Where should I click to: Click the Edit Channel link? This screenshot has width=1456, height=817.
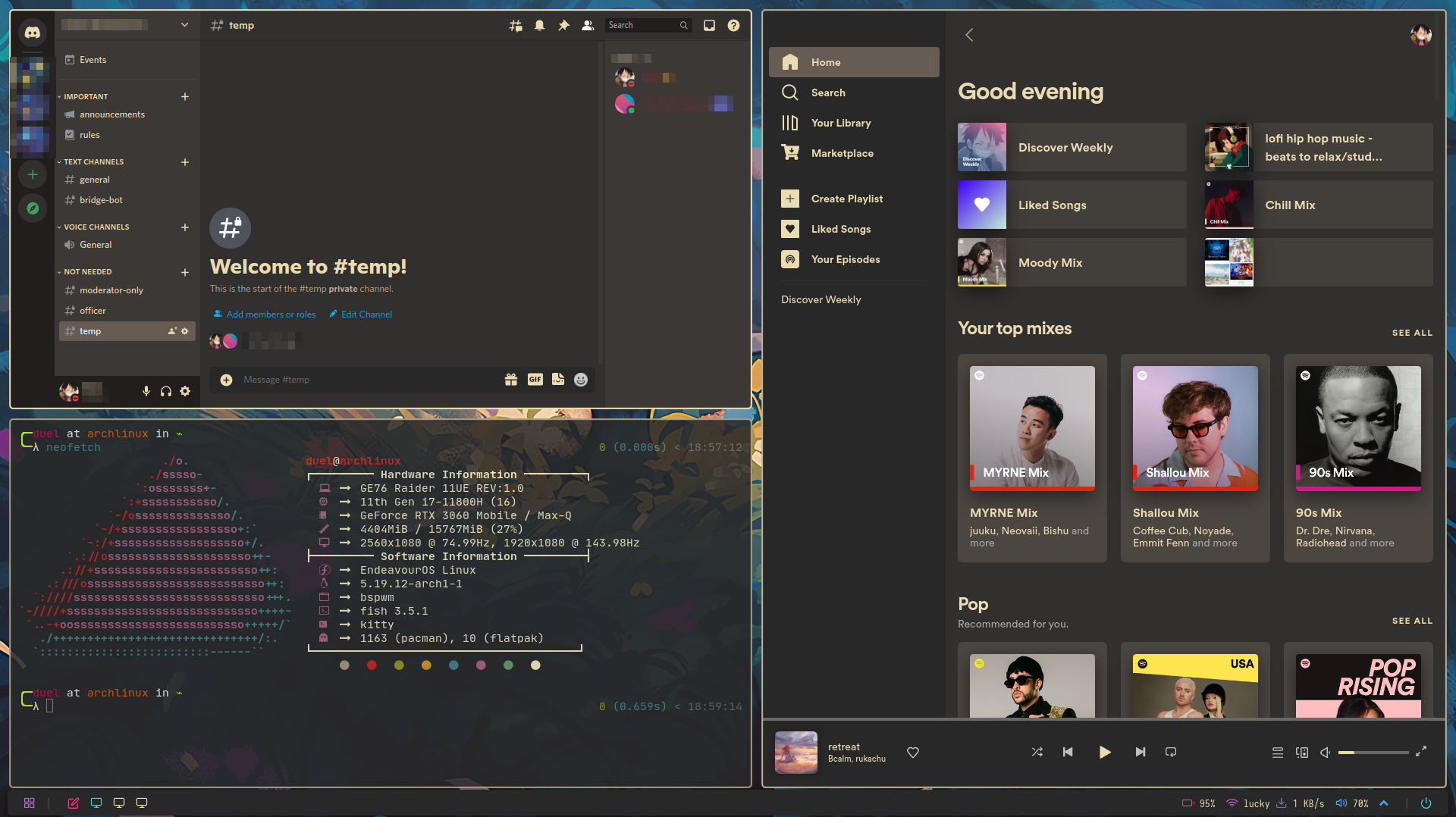click(361, 315)
